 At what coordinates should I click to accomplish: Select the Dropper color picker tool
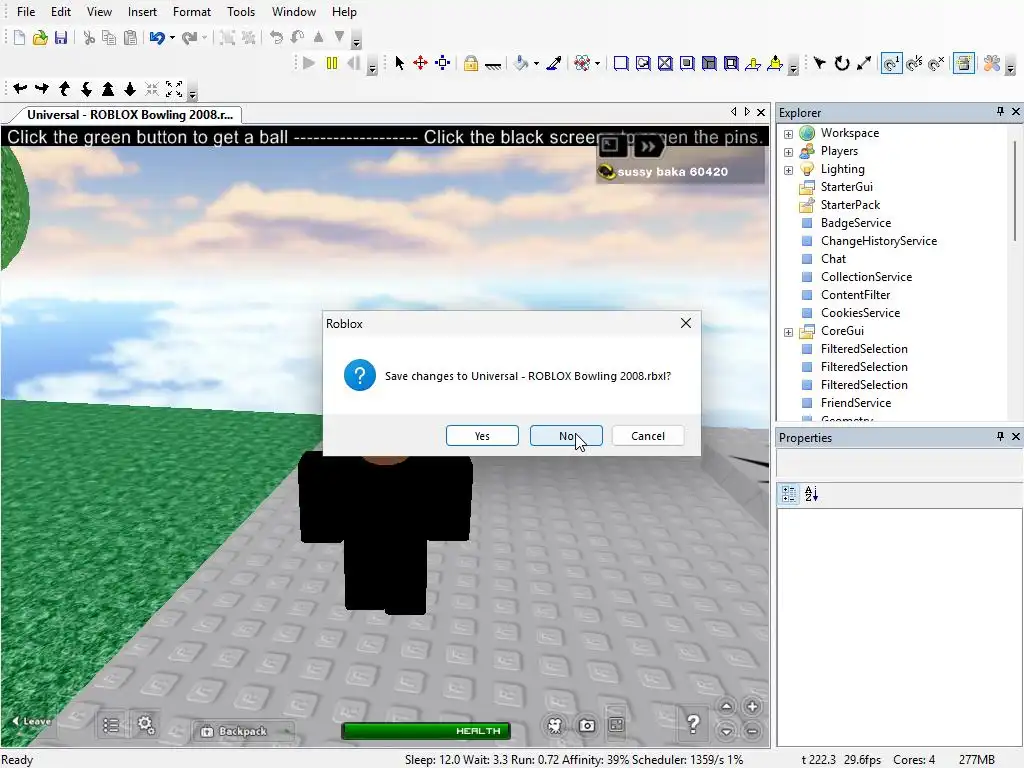pyautogui.click(x=554, y=63)
